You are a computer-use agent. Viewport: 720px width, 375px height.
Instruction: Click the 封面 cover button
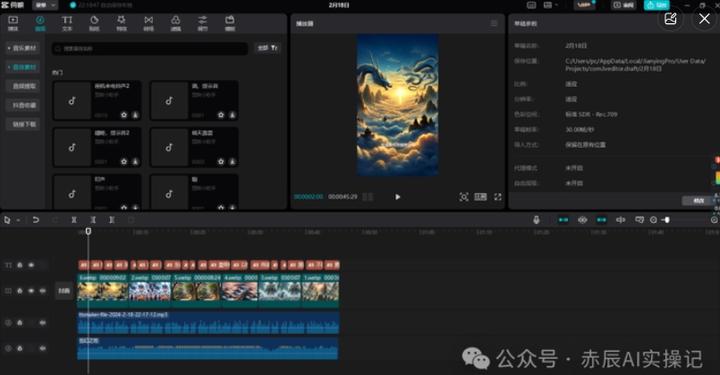(x=64, y=291)
